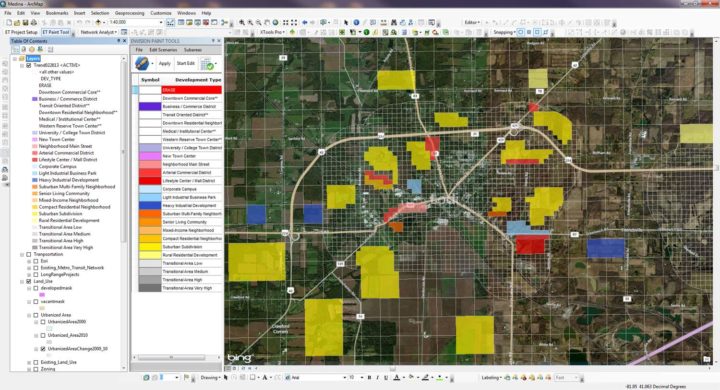
Task: Select the Pan hand tool
Action: coord(267,22)
